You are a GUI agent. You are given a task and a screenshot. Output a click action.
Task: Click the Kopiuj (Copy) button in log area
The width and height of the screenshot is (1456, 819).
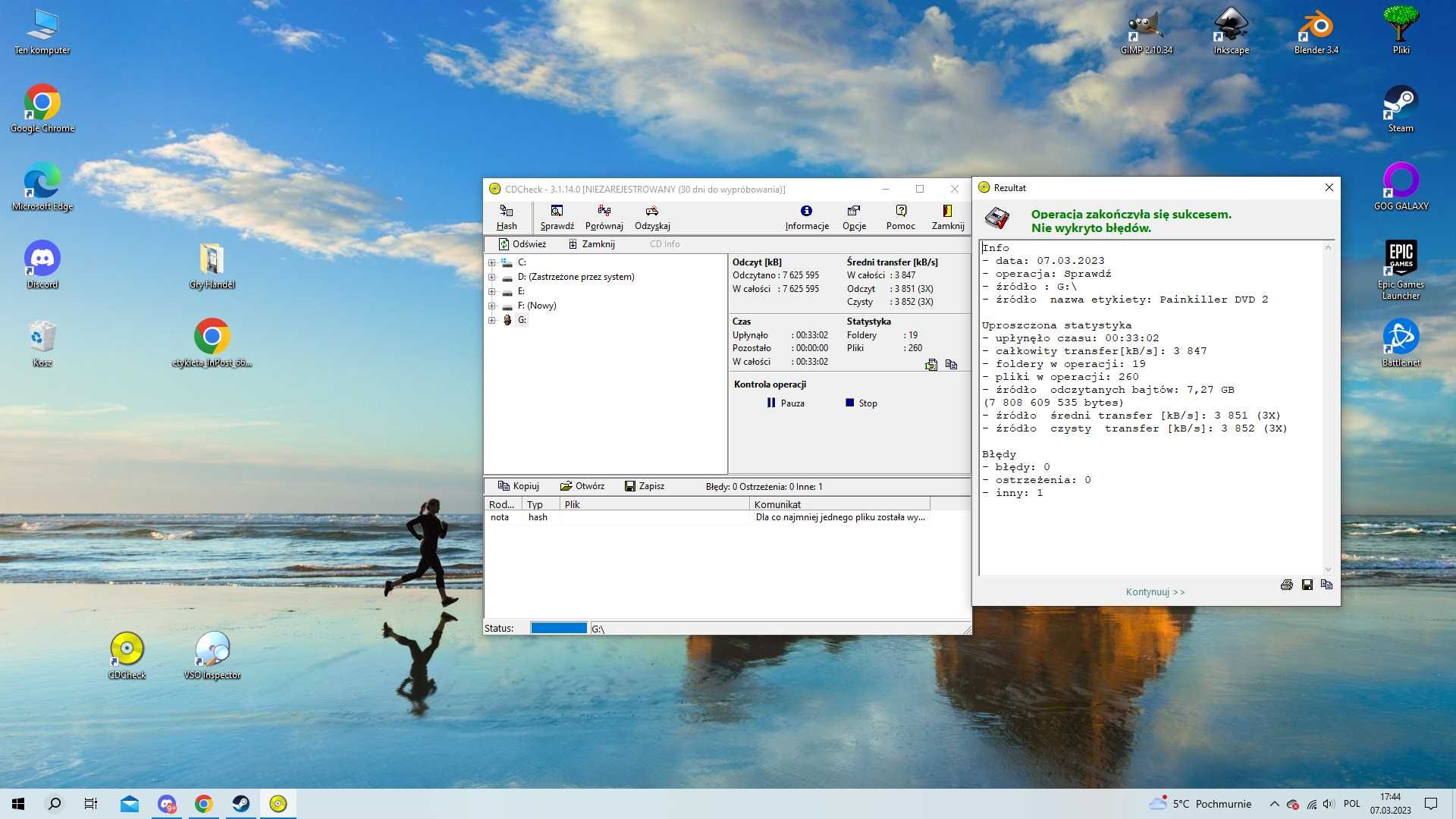518,486
